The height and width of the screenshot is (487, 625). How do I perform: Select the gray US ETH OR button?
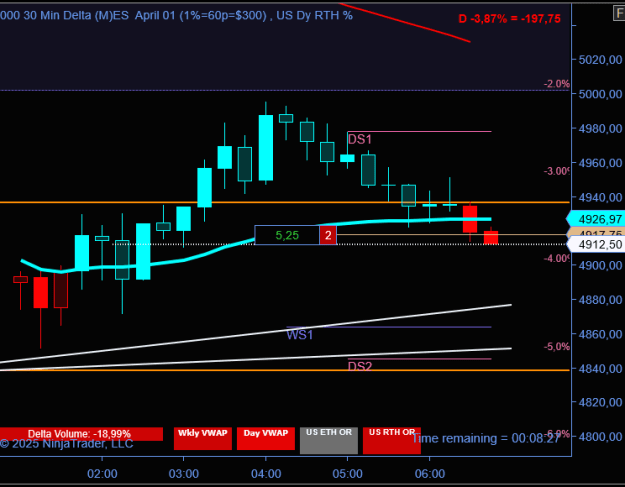[x=329, y=440]
